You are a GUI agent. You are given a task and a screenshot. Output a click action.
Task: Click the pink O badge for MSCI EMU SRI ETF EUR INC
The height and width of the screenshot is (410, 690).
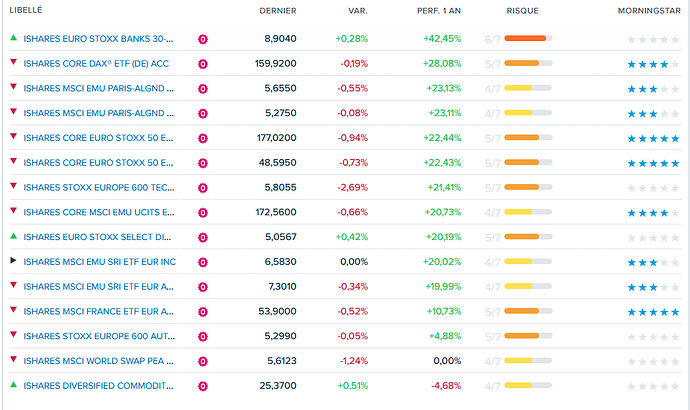[x=202, y=262]
